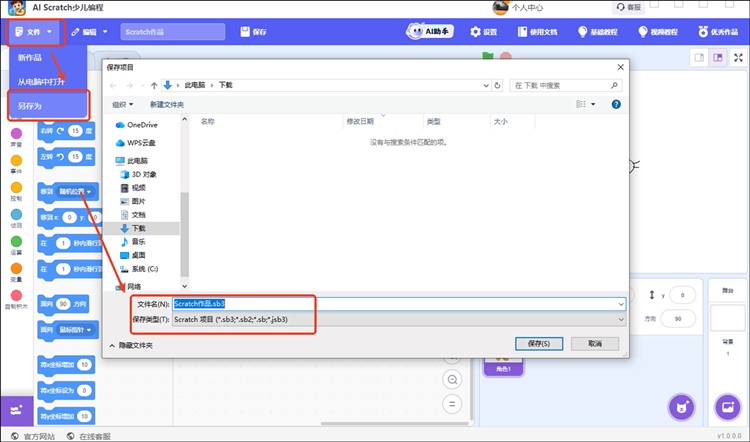Viewport: 750px width, 442px height.
Task: Select WPS云盘 in navigation pane
Action: tap(136, 143)
